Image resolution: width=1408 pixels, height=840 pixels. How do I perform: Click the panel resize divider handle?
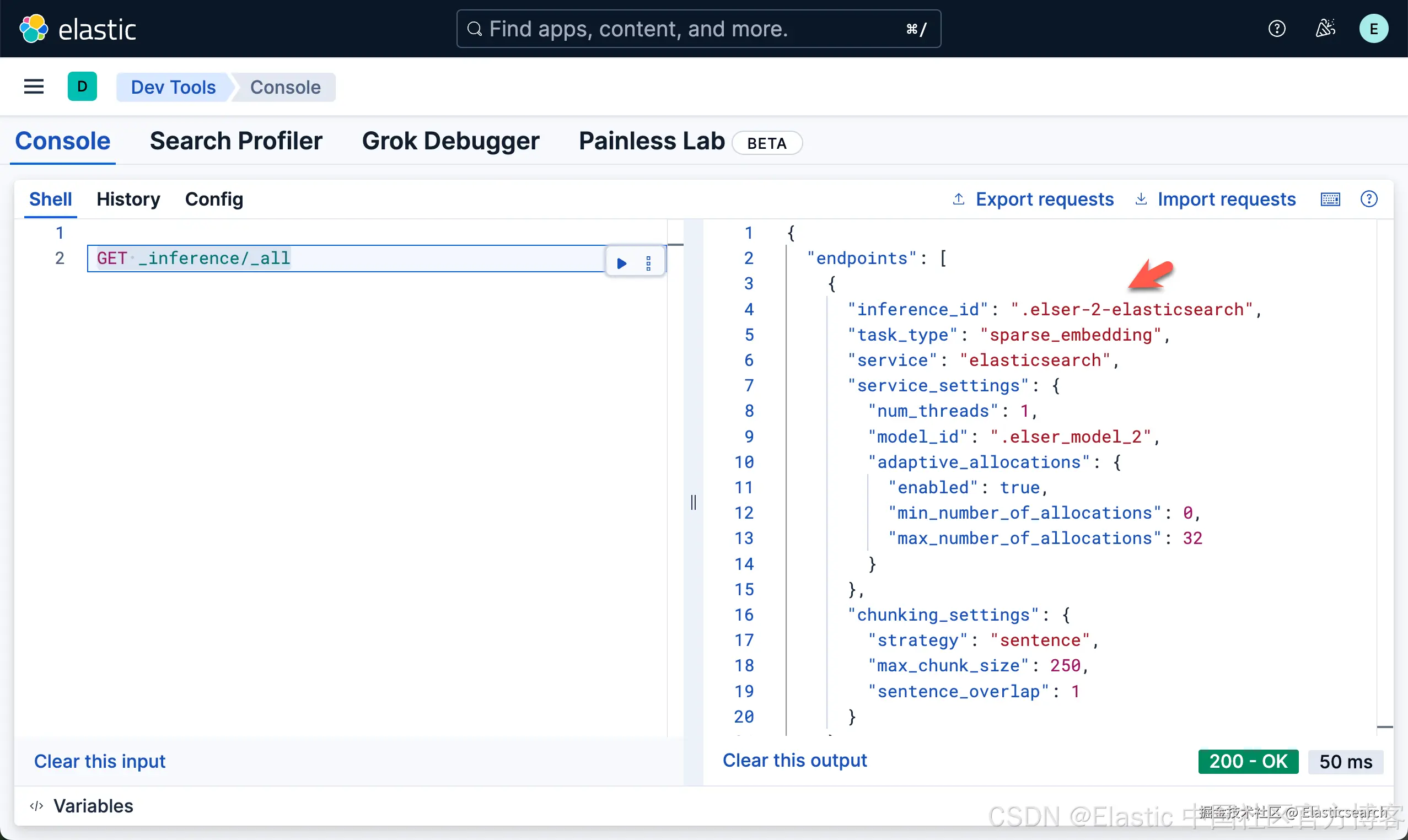[x=693, y=502]
